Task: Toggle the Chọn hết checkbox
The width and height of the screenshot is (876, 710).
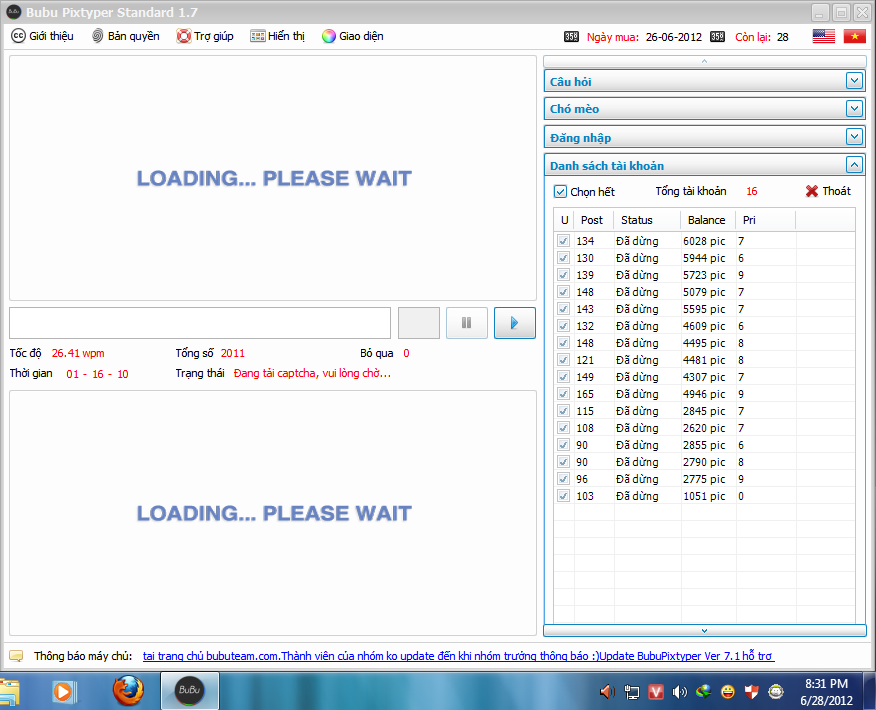Action: click(560, 192)
